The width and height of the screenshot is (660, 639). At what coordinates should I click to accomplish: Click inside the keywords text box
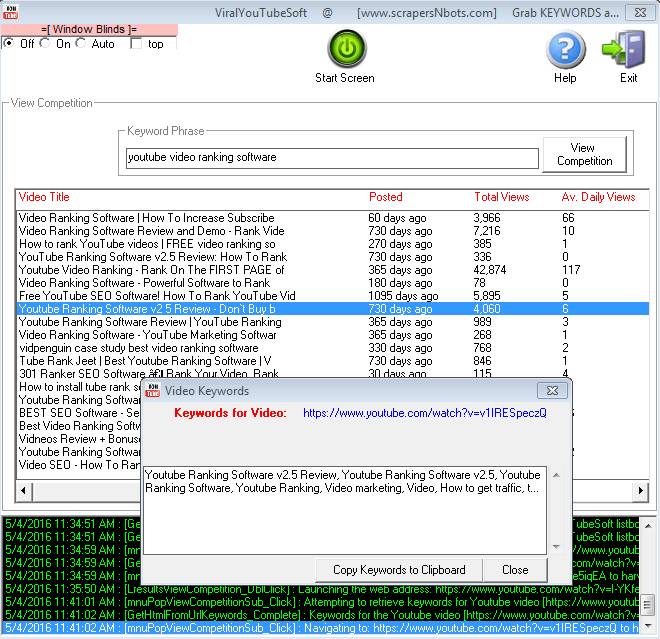click(x=345, y=510)
